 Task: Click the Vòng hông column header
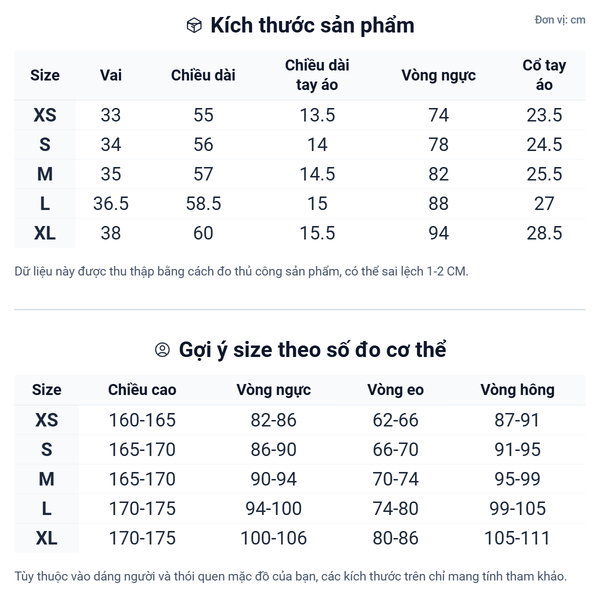coord(517,390)
